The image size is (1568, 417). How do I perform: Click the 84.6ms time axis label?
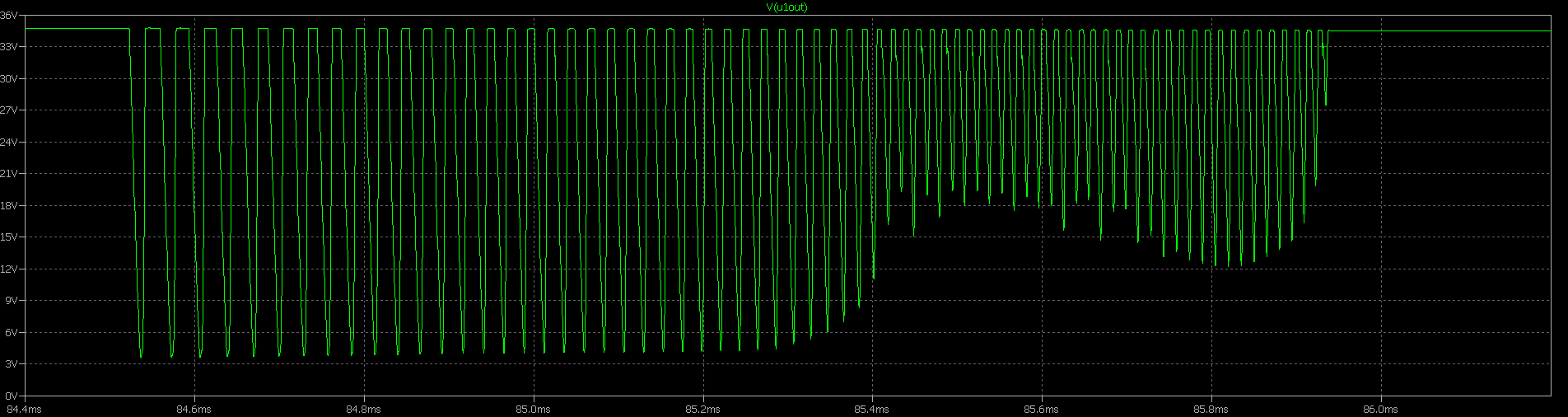194,409
